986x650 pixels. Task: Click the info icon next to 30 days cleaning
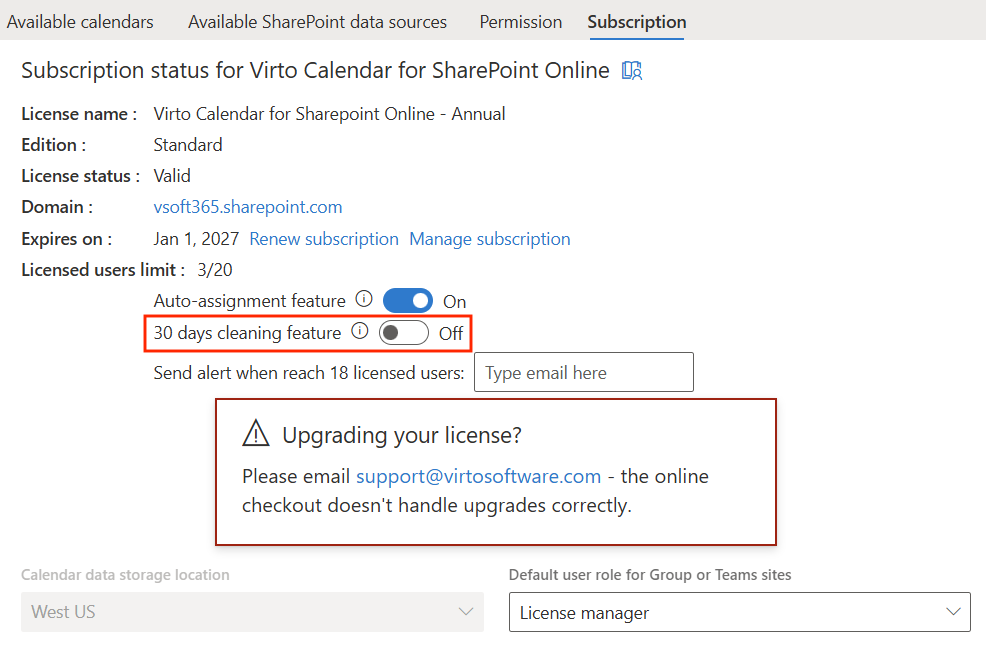pyautogui.click(x=360, y=331)
